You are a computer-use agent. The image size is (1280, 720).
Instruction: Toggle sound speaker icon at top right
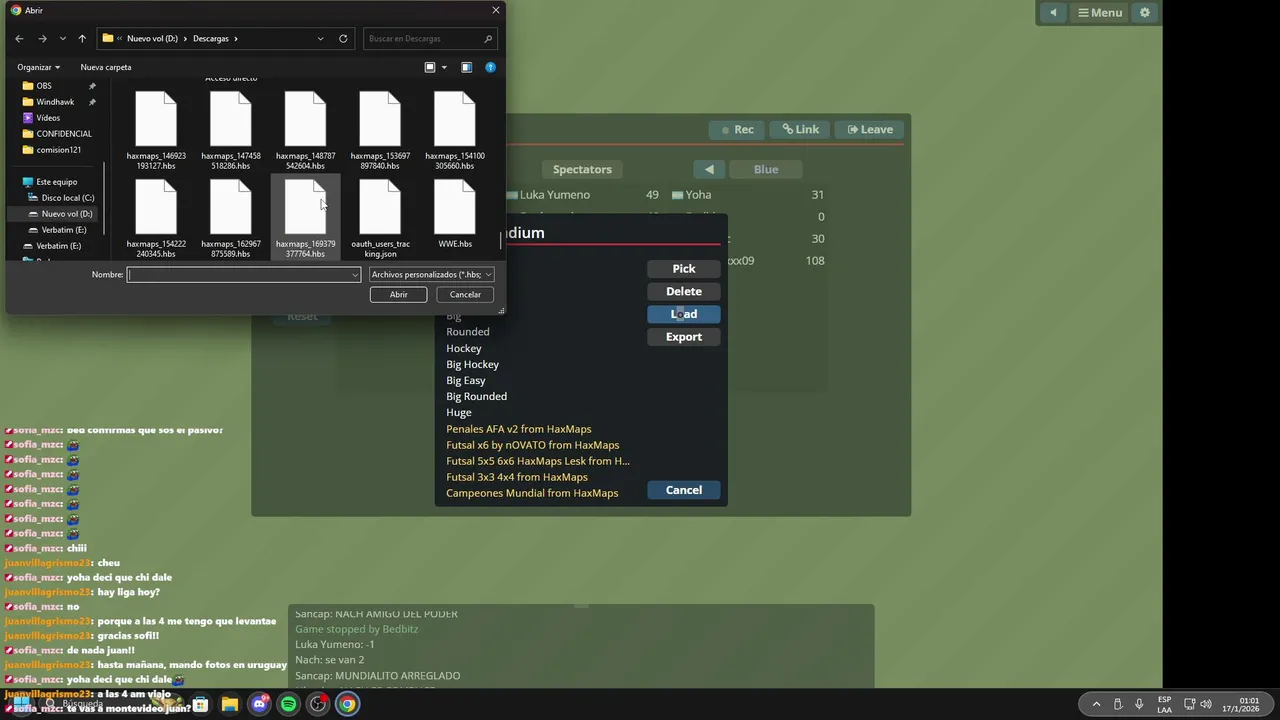click(x=1052, y=12)
